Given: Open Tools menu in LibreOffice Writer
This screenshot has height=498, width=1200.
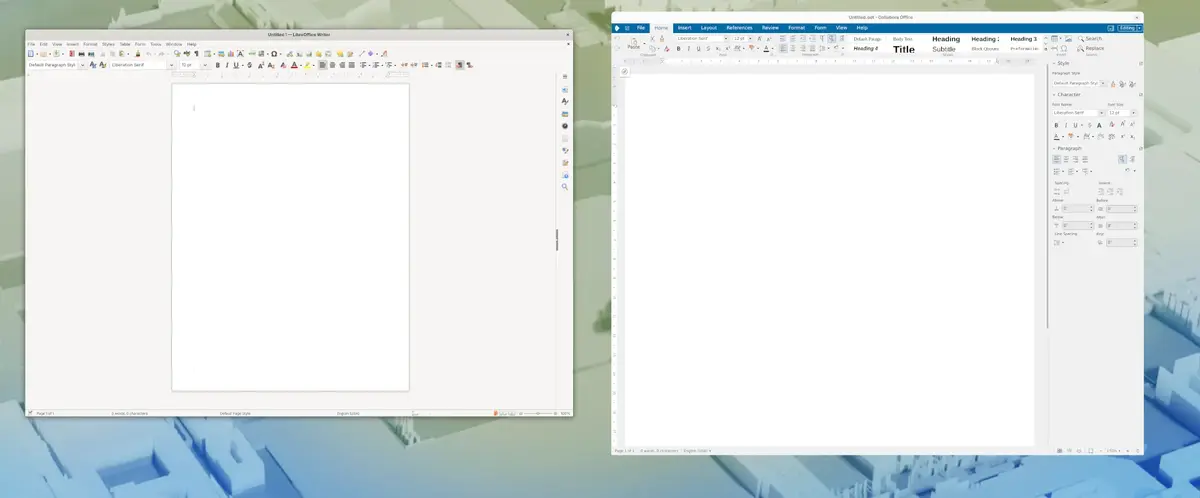Looking at the screenshot, I should click(155, 44).
